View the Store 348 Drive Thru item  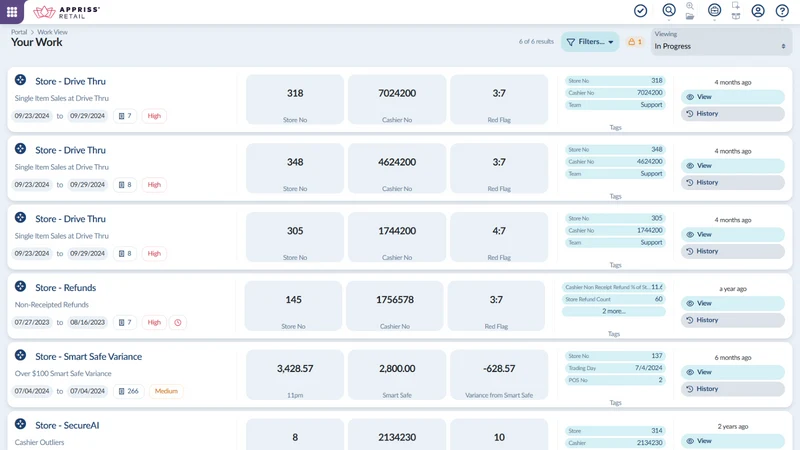[733, 166]
